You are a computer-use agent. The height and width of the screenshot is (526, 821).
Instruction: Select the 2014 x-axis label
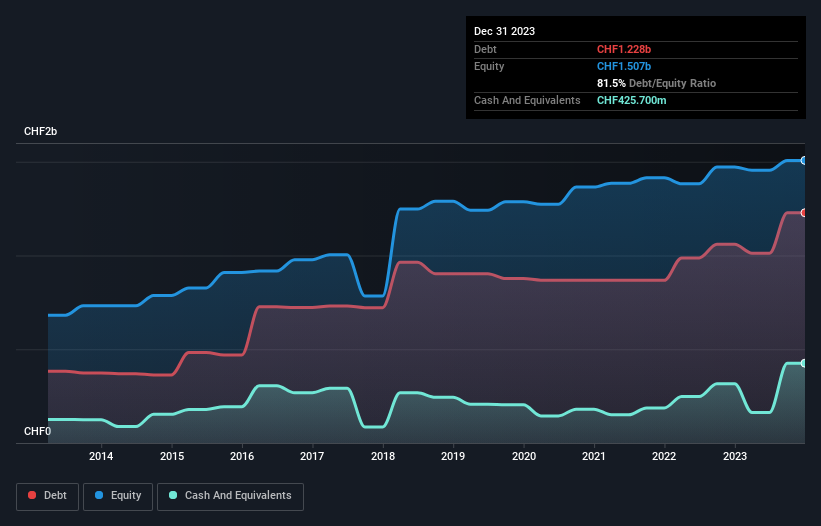coord(101,457)
